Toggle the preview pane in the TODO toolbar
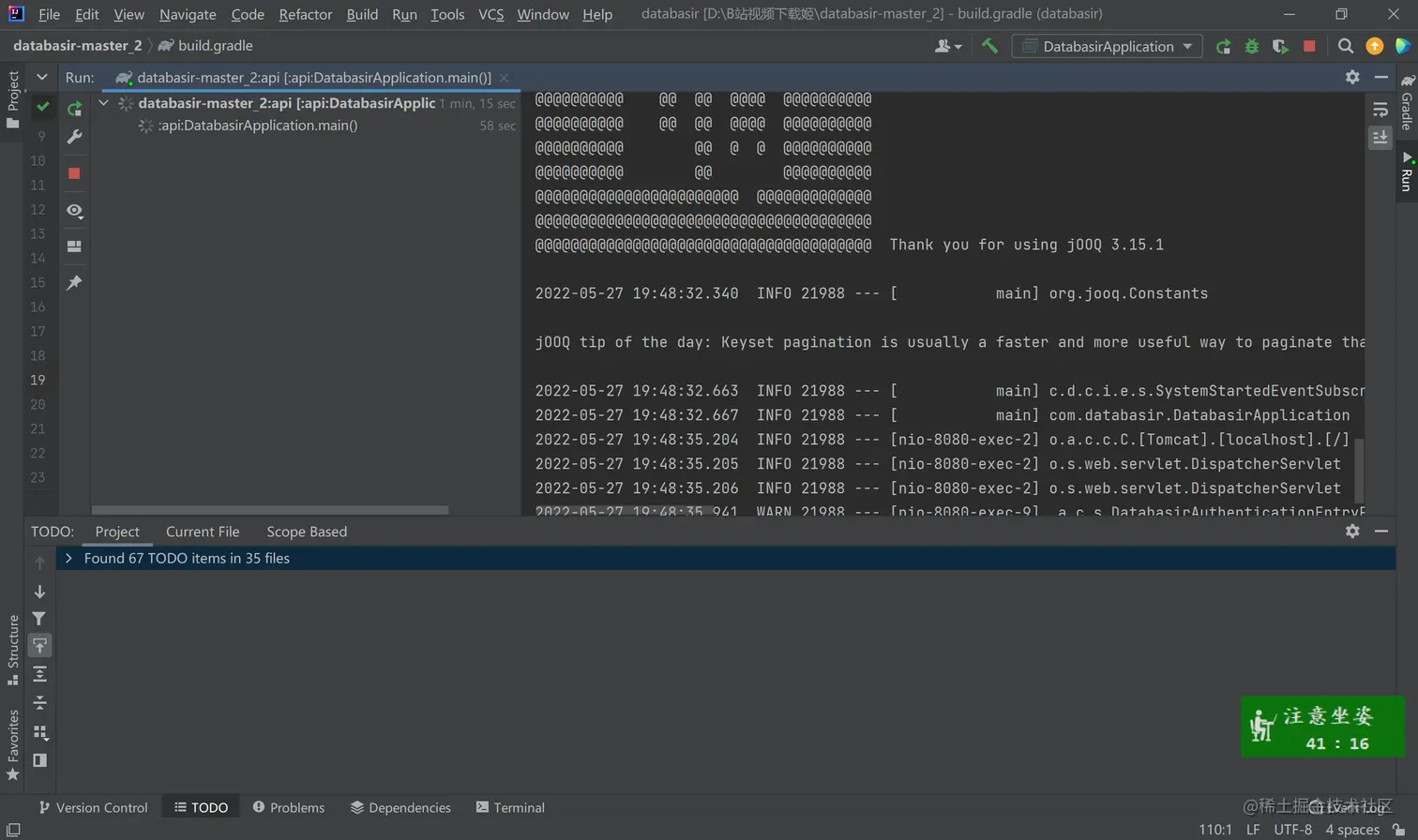Image resolution: width=1418 pixels, height=840 pixels. point(39,760)
